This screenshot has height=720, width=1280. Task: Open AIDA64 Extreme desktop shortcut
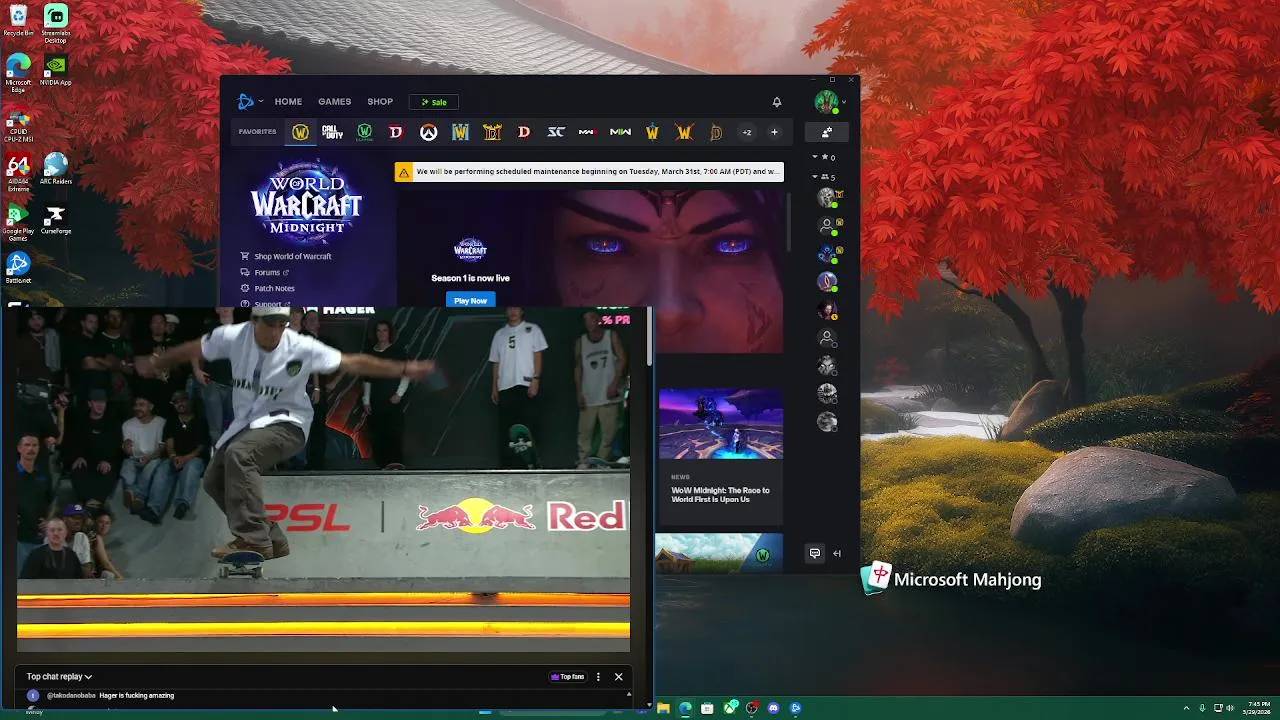click(18, 172)
